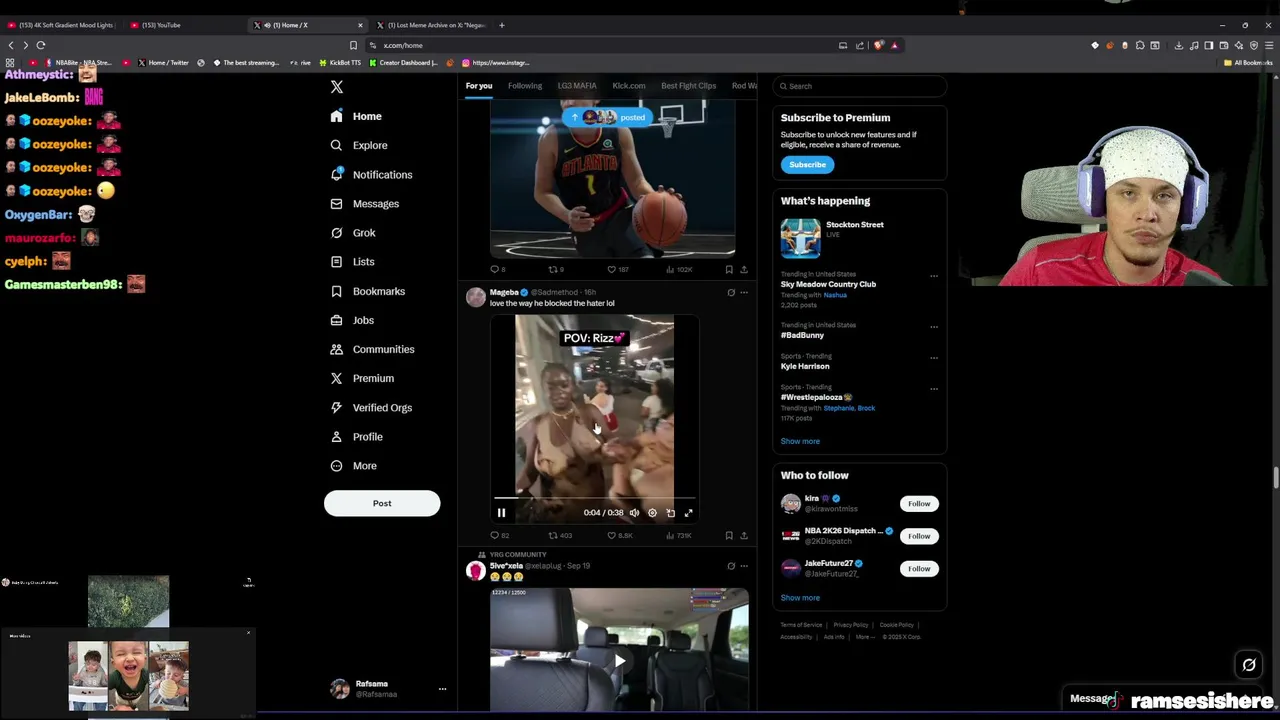Bookmark Mageba's post
1280x720 pixels.
(x=729, y=535)
